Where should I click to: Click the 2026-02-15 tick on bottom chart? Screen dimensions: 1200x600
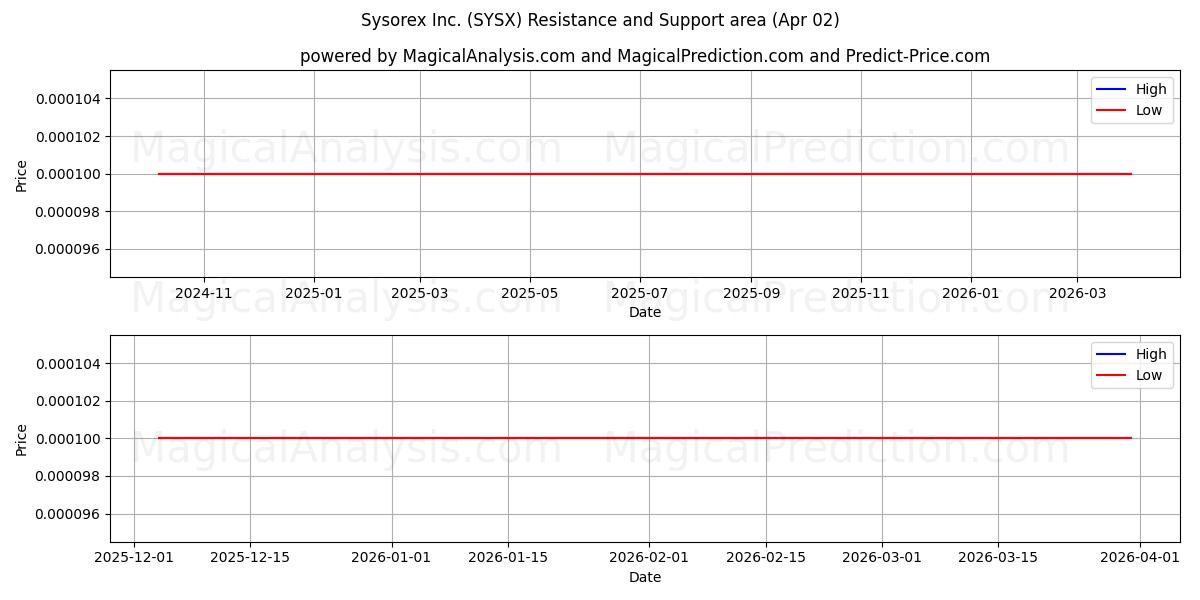(766, 559)
